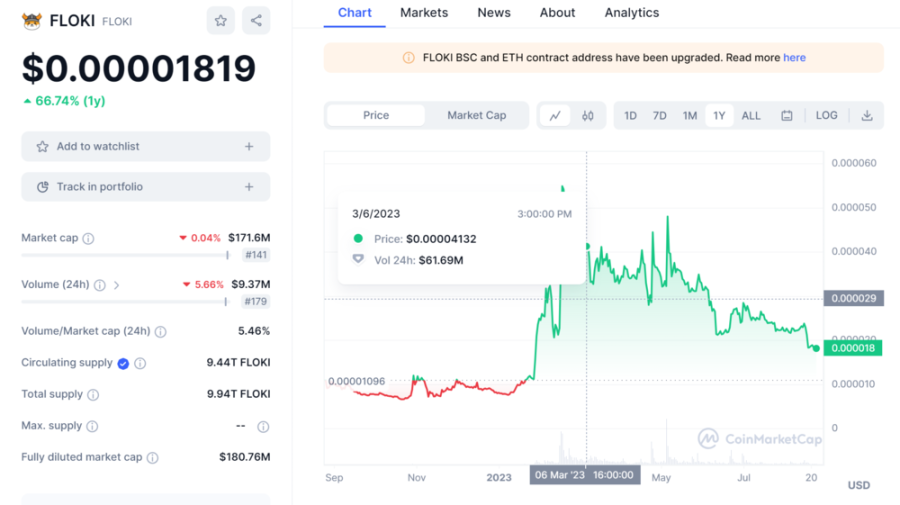900x505 pixels.
Task: Click plus icon on Track in portfolio
Action: 249,187
